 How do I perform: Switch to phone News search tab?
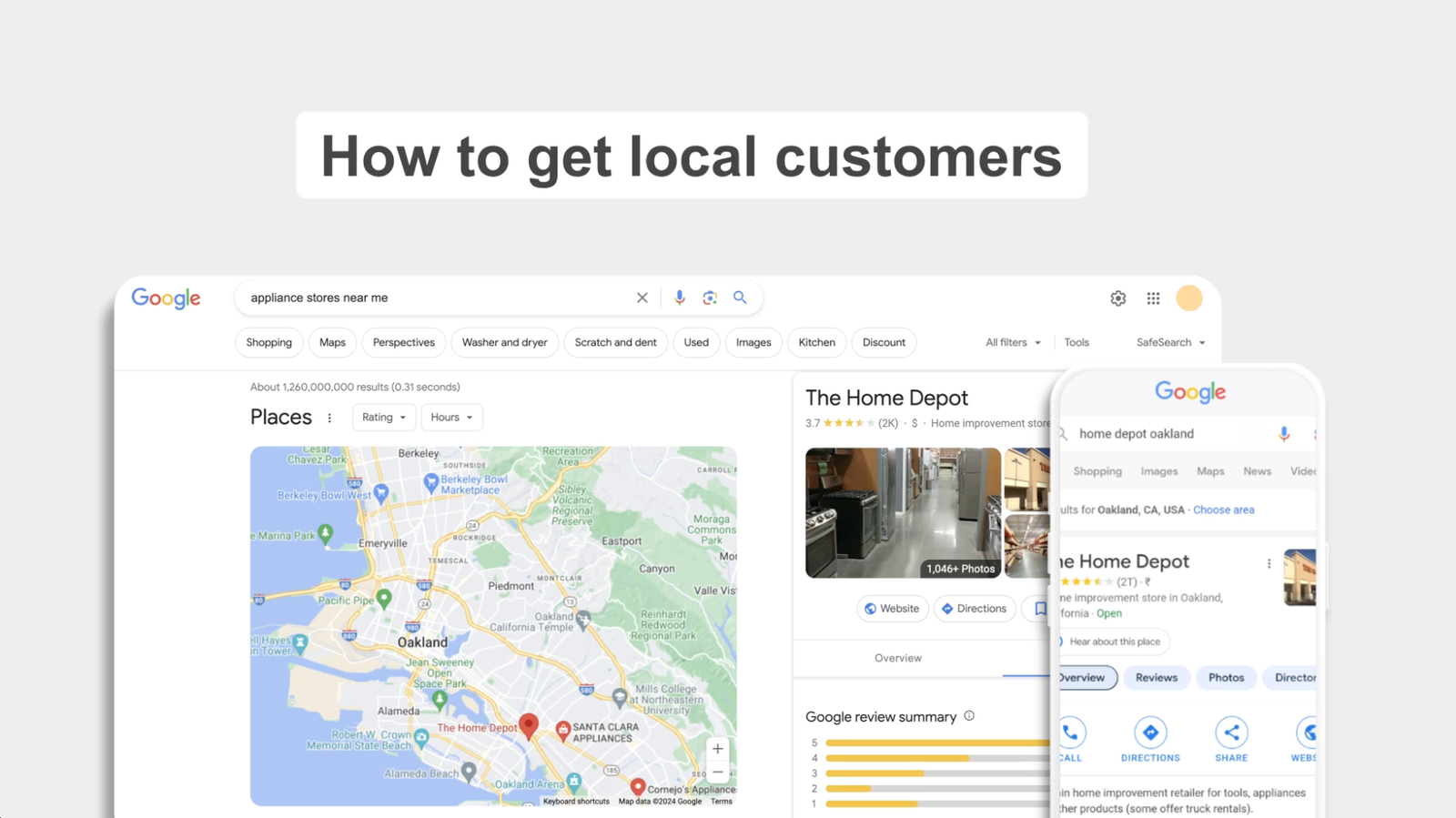[1258, 471]
